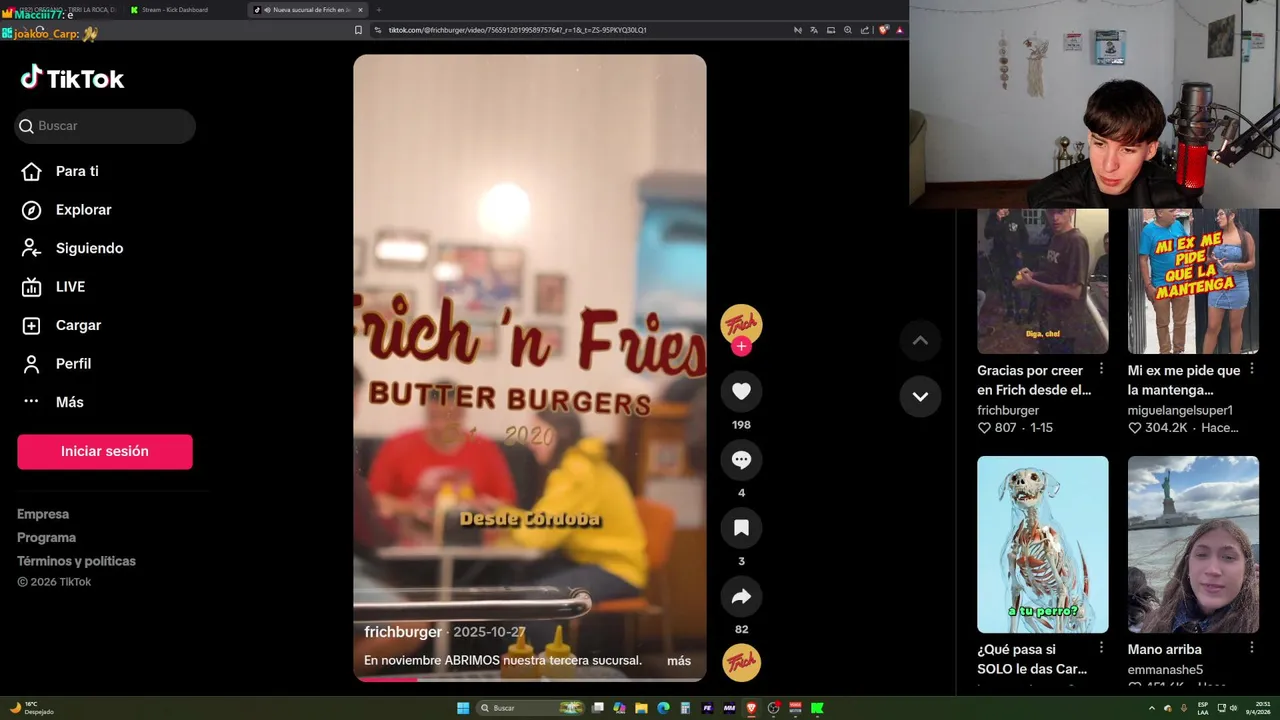1280x720 pixels.
Task: Open miguelangelsuper1 author link
Action: [x=1180, y=410]
